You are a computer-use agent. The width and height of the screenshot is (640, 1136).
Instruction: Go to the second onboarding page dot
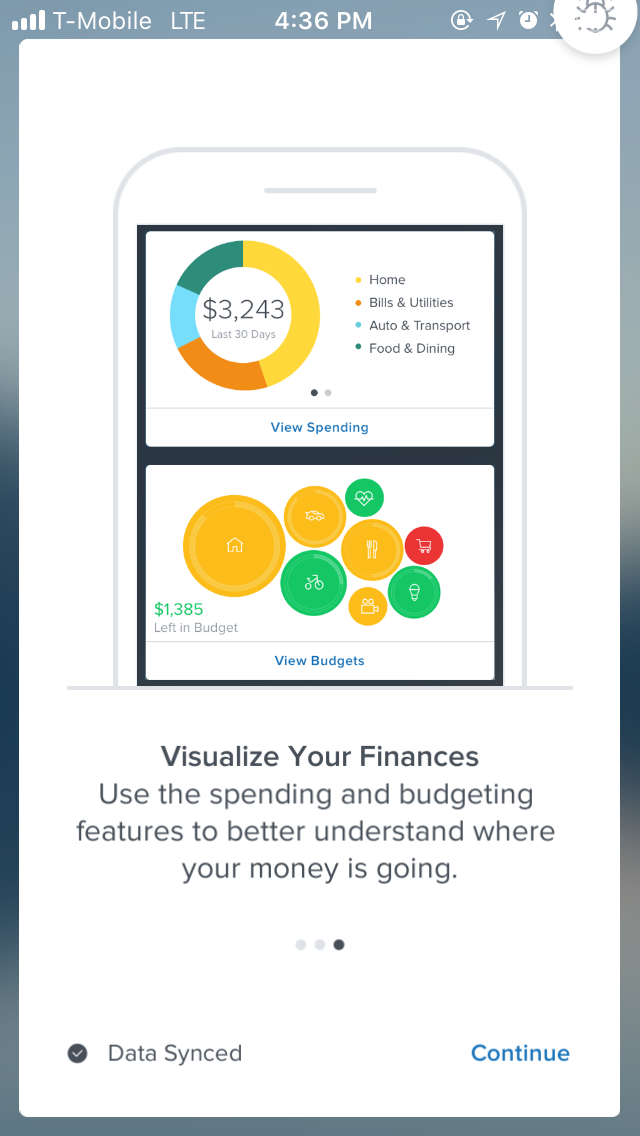click(x=320, y=945)
